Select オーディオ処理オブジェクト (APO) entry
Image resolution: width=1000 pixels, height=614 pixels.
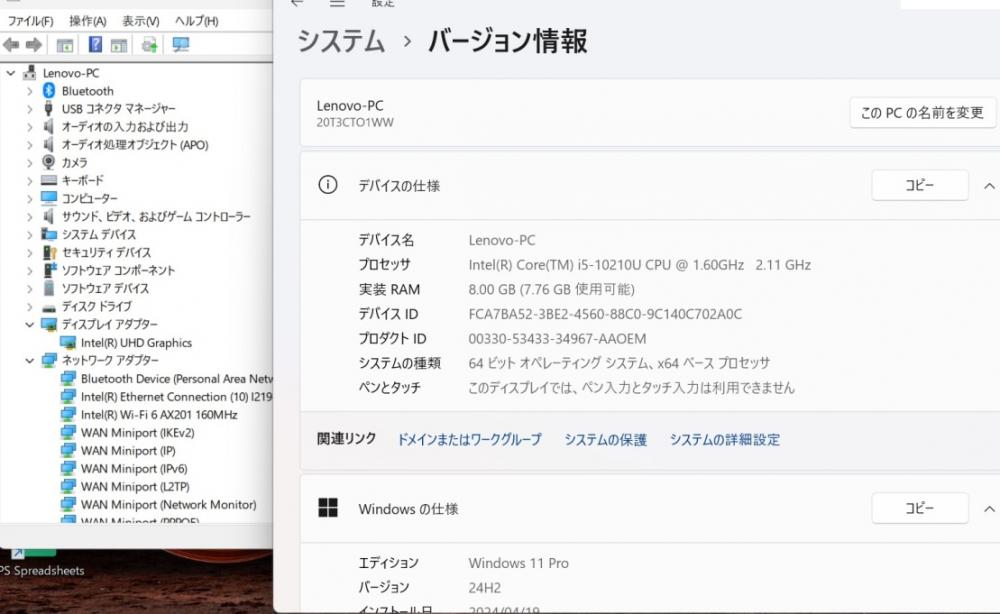135,145
